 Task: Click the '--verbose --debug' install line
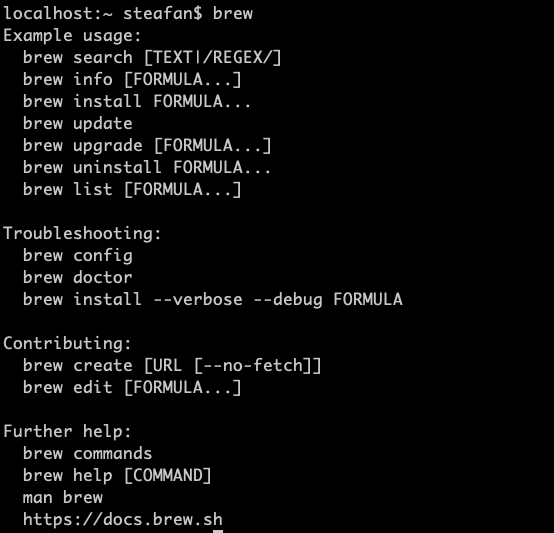[213, 299]
